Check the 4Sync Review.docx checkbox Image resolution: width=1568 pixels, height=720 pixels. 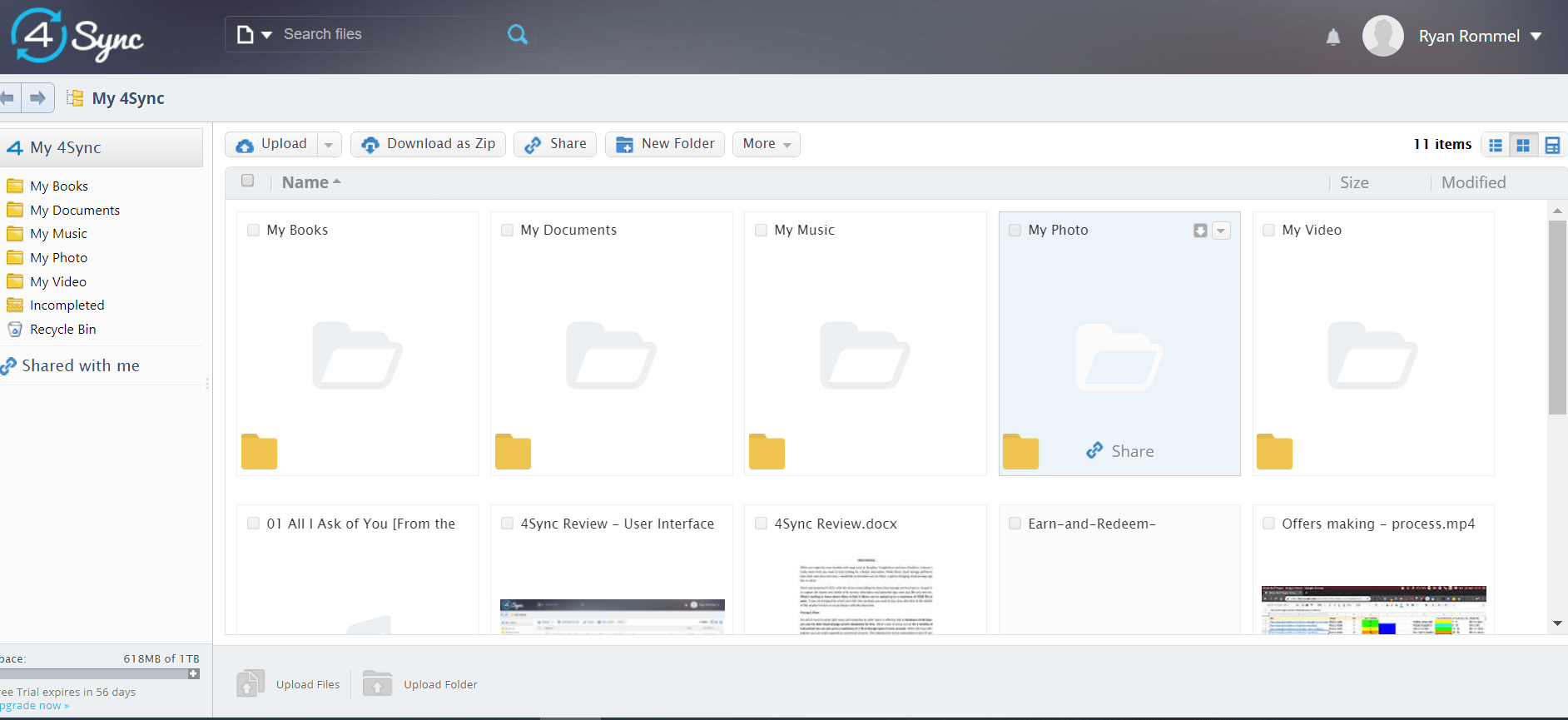click(x=761, y=524)
